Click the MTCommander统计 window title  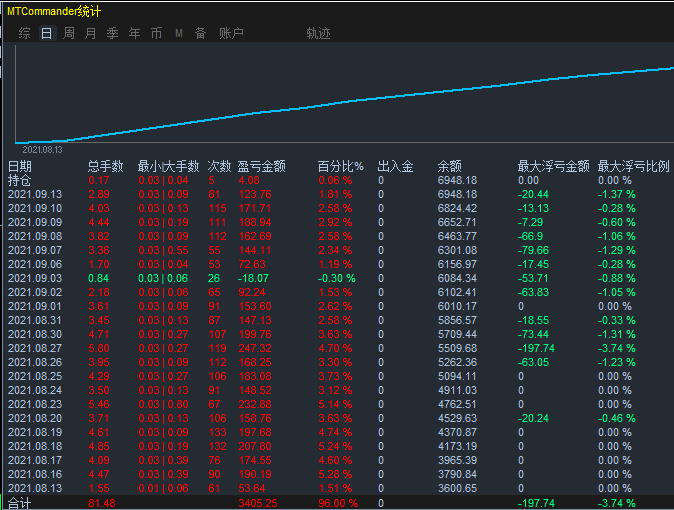54,11
